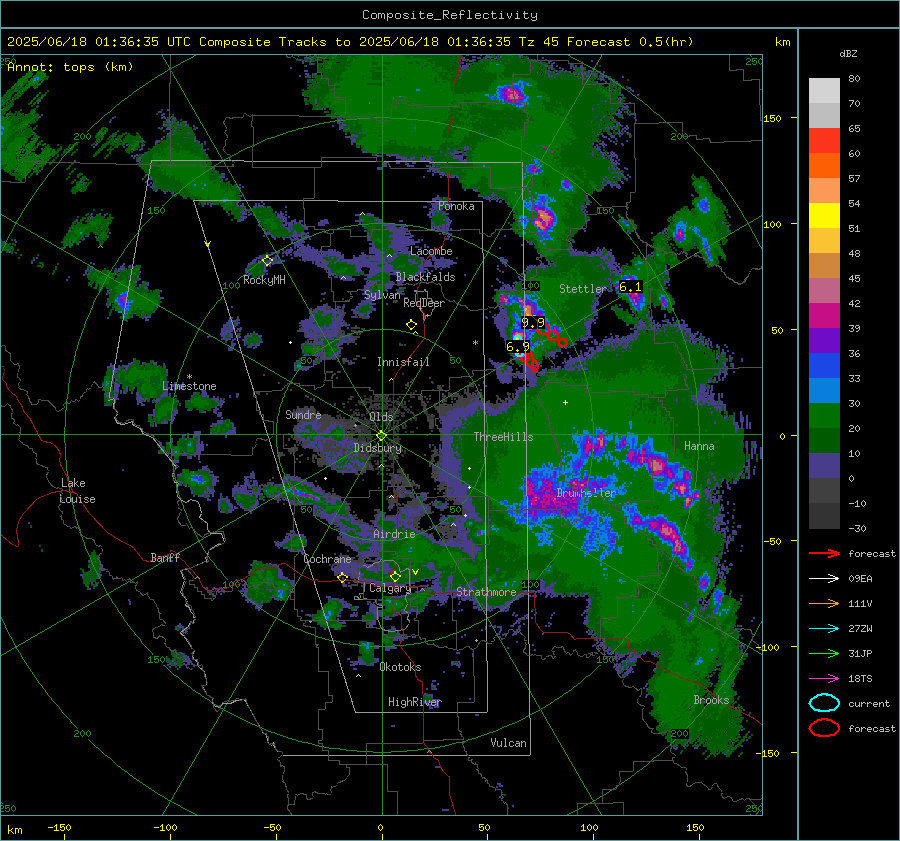The image size is (900, 841).
Task: Click the Limestone label
Action: click(x=189, y=386)
